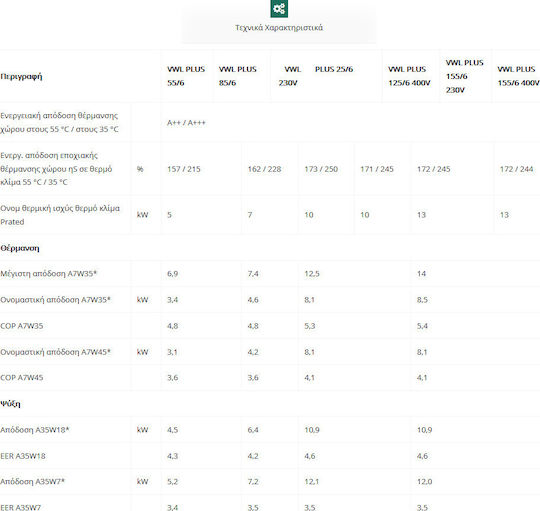Click value 7,4 in Μέγιστη απόδοση row
Viewport: 540px width, 511px height.
253,274
